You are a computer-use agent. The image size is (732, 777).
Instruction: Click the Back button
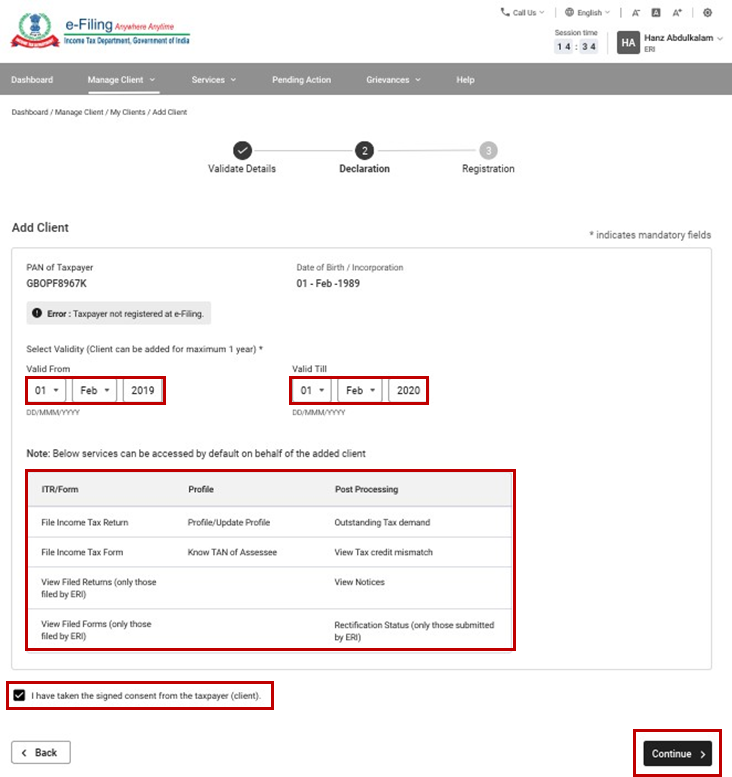(x=41, y=752)
